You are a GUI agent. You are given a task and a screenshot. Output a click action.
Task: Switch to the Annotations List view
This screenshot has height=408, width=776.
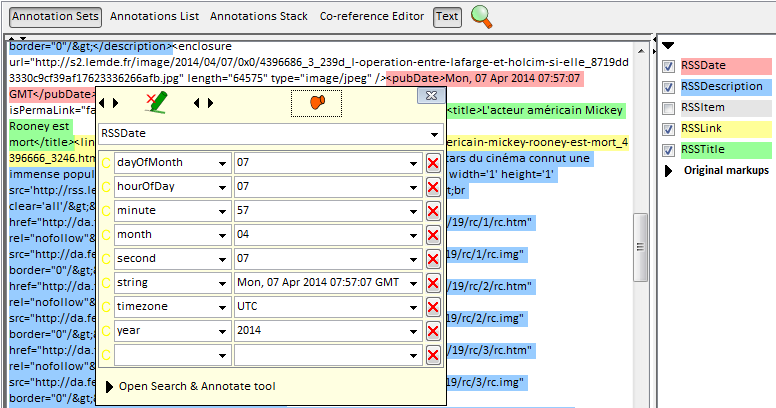[x=154, y=17]
